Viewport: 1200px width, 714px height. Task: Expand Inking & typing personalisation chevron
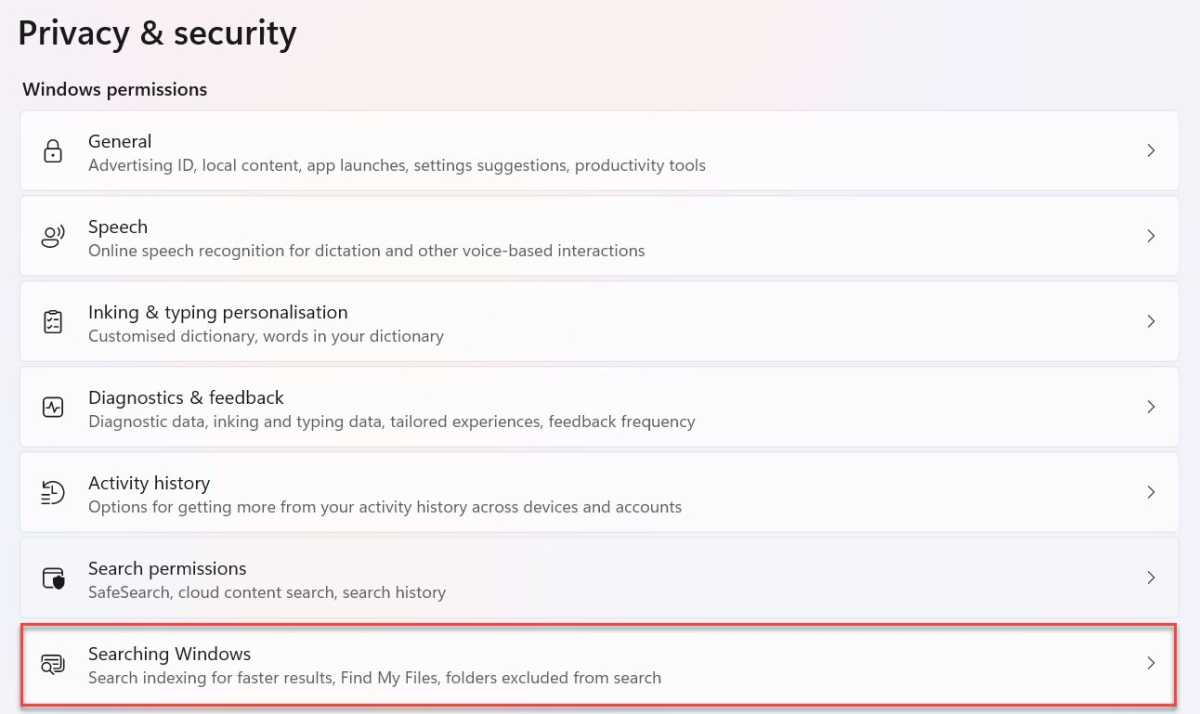pos(1151,322)
